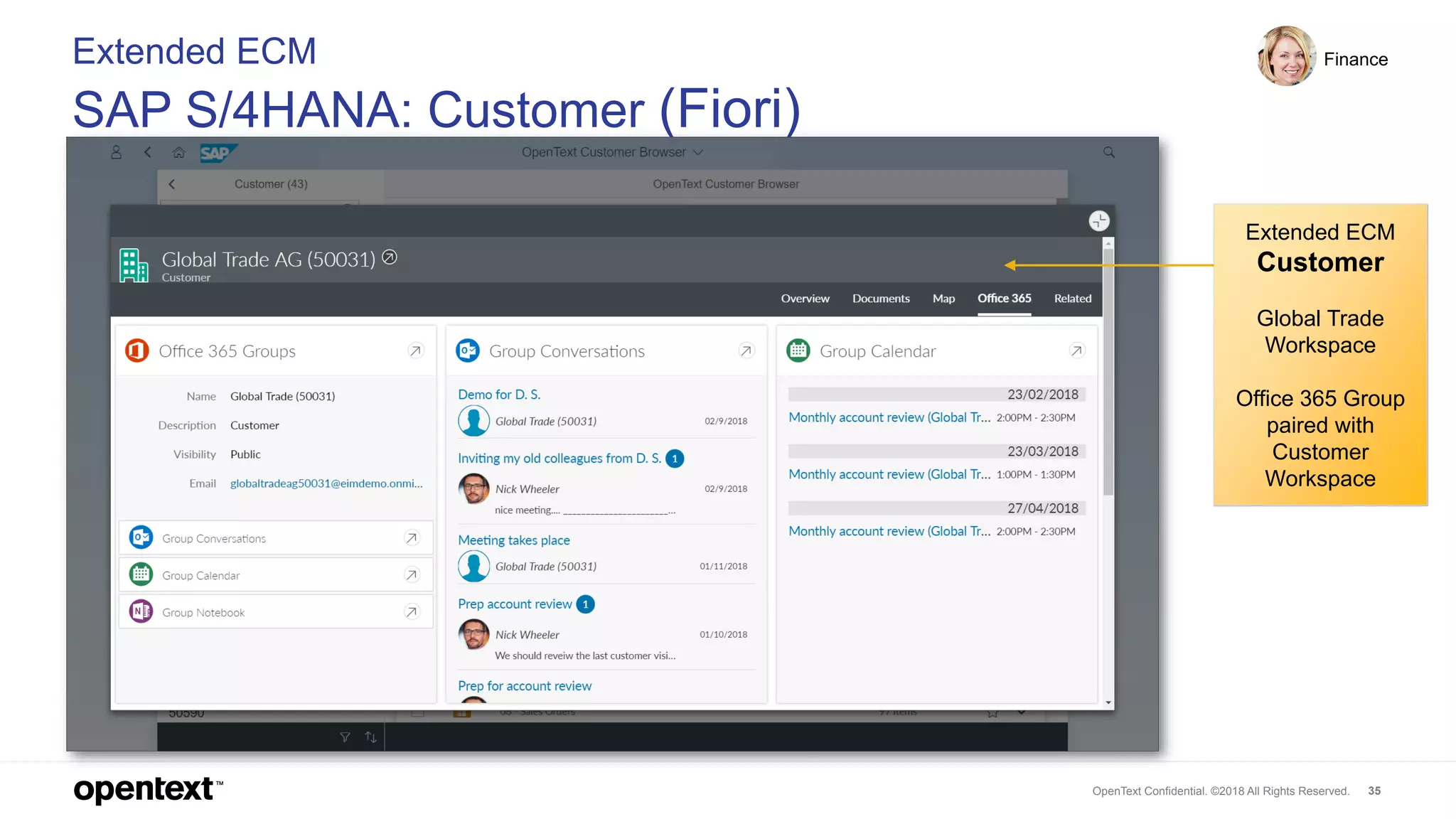Click the Group Conversations Outlook icon in header
1456x819 pixels.
point(467,350)
